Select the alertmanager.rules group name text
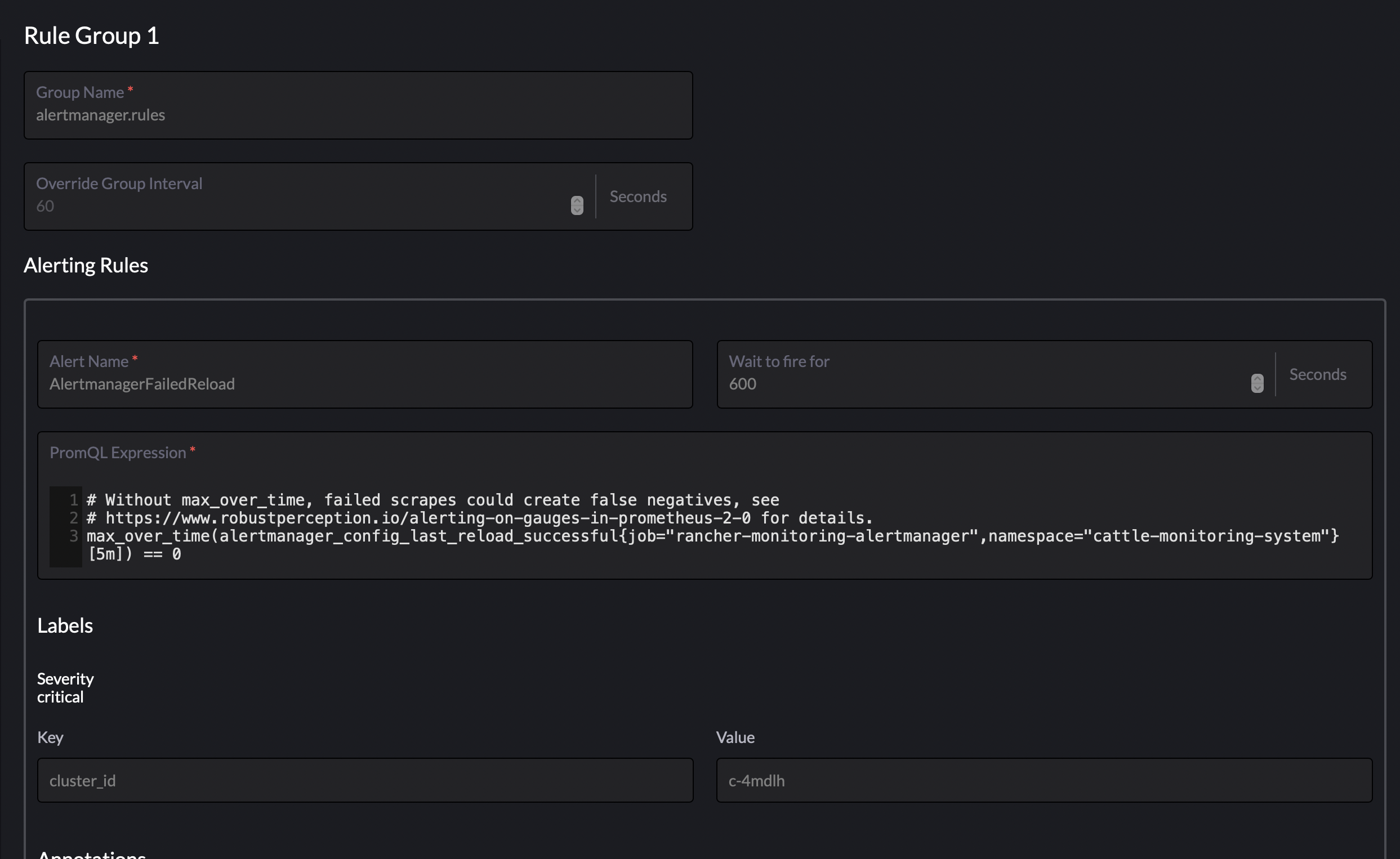The width and height of the screenshot is (1400, 859). pyautogui.click(x=101, y=115)
